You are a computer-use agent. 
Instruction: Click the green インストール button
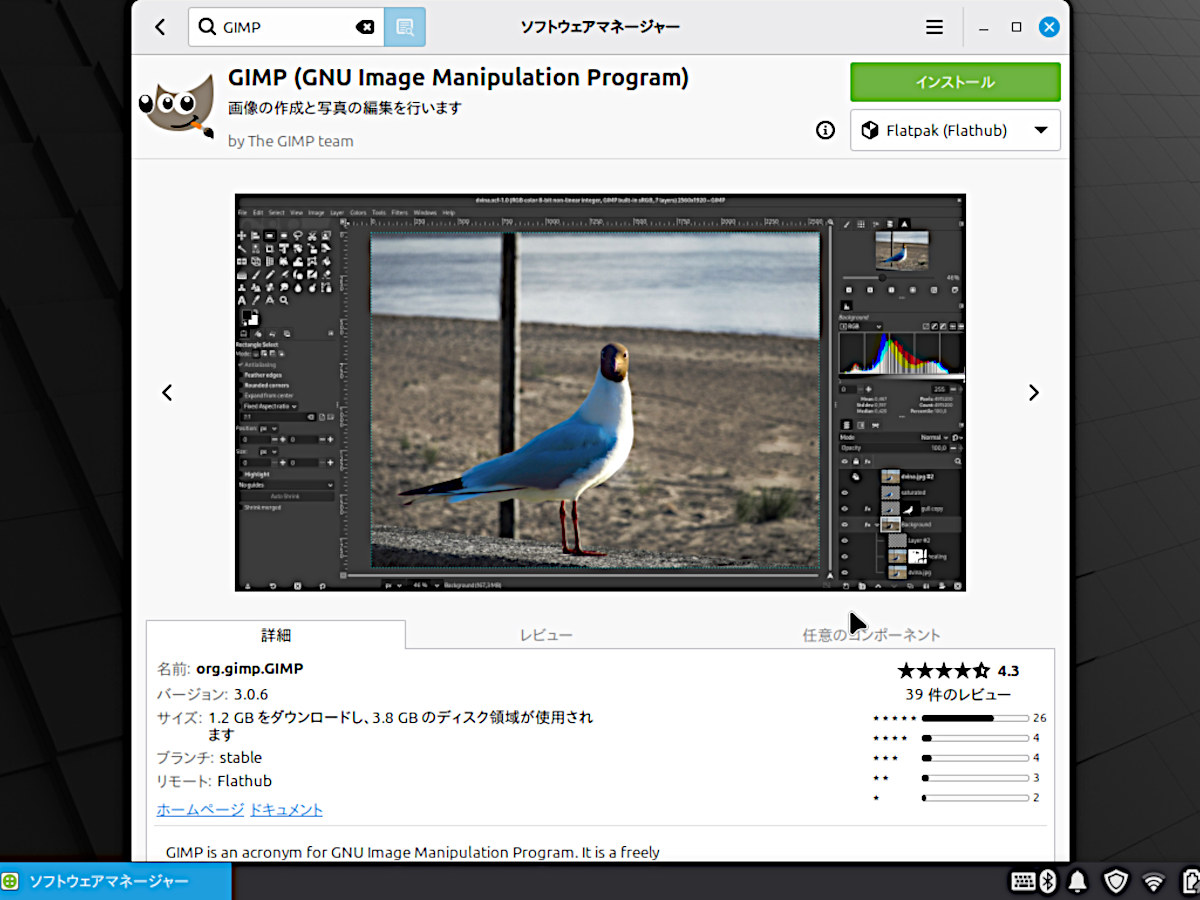coord(954,82)
